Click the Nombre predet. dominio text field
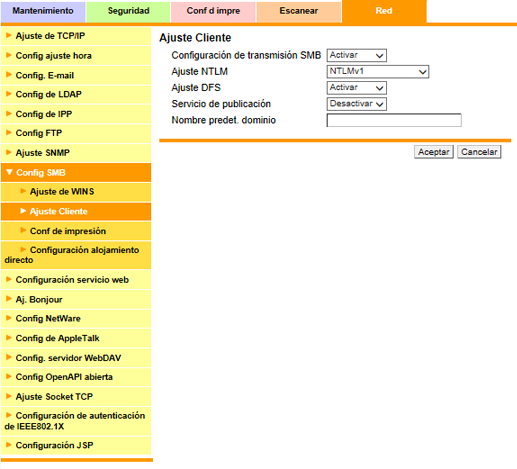The height and width of the screenshot is (469, 517). [x=394, y=120]
